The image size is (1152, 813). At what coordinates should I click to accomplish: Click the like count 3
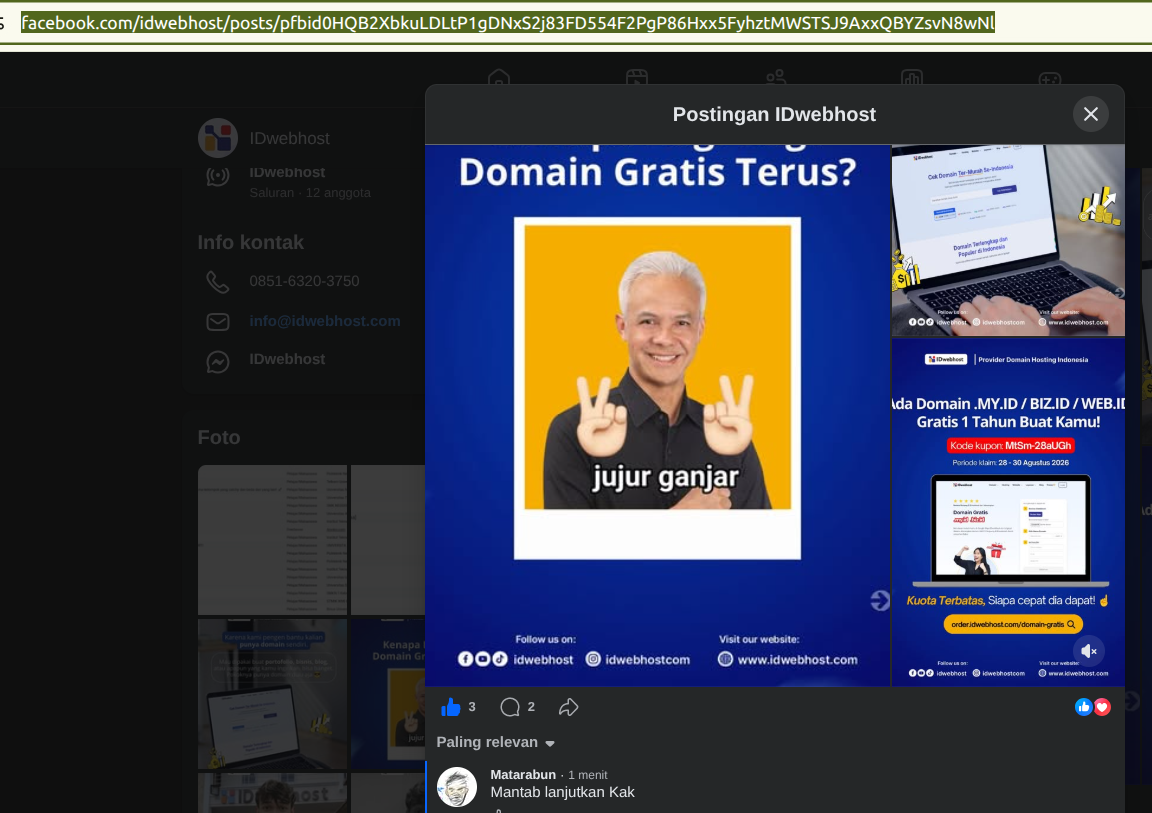pyautogui.click(x=472, y=707)
